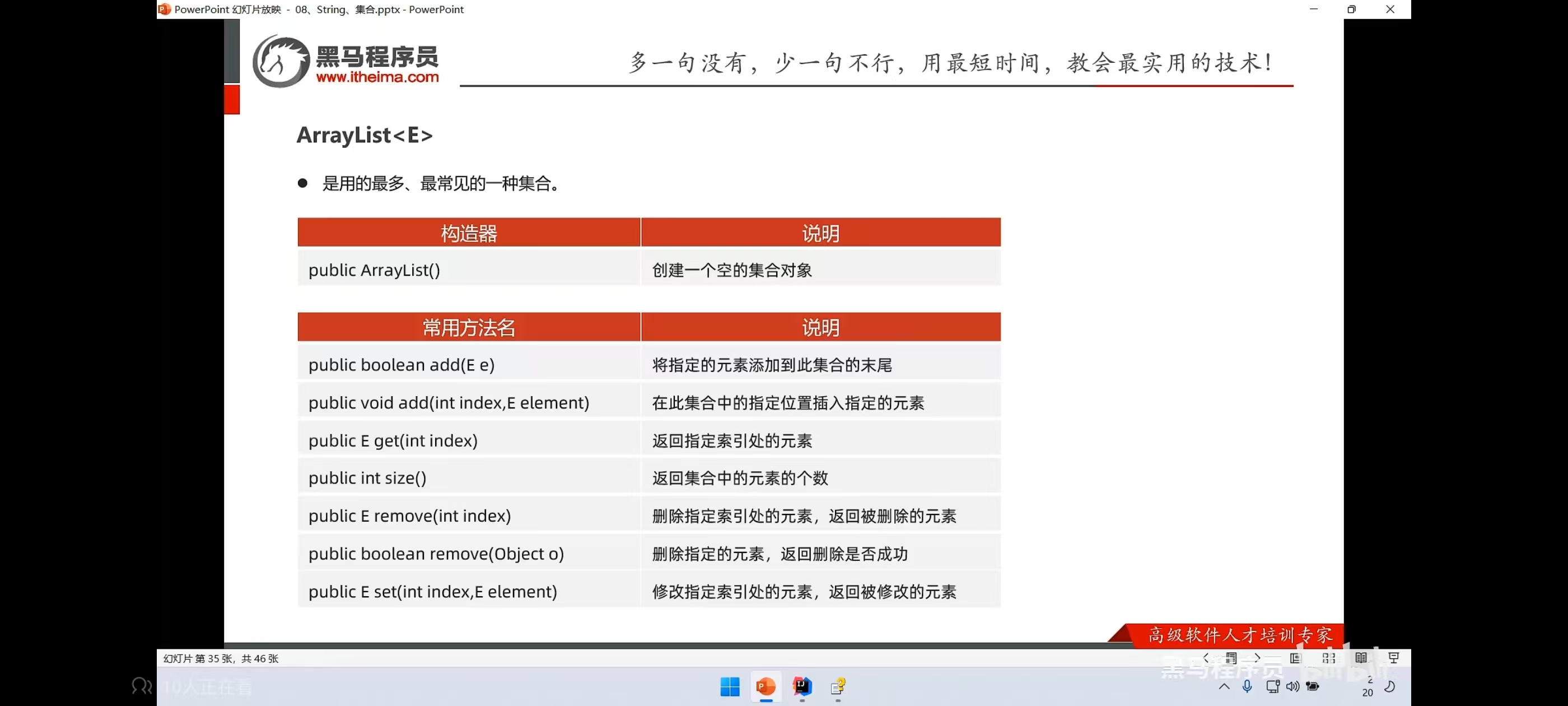Start Slide Show via the status bar icon
Screen dimensions: 1568x706
(1394, 658)
